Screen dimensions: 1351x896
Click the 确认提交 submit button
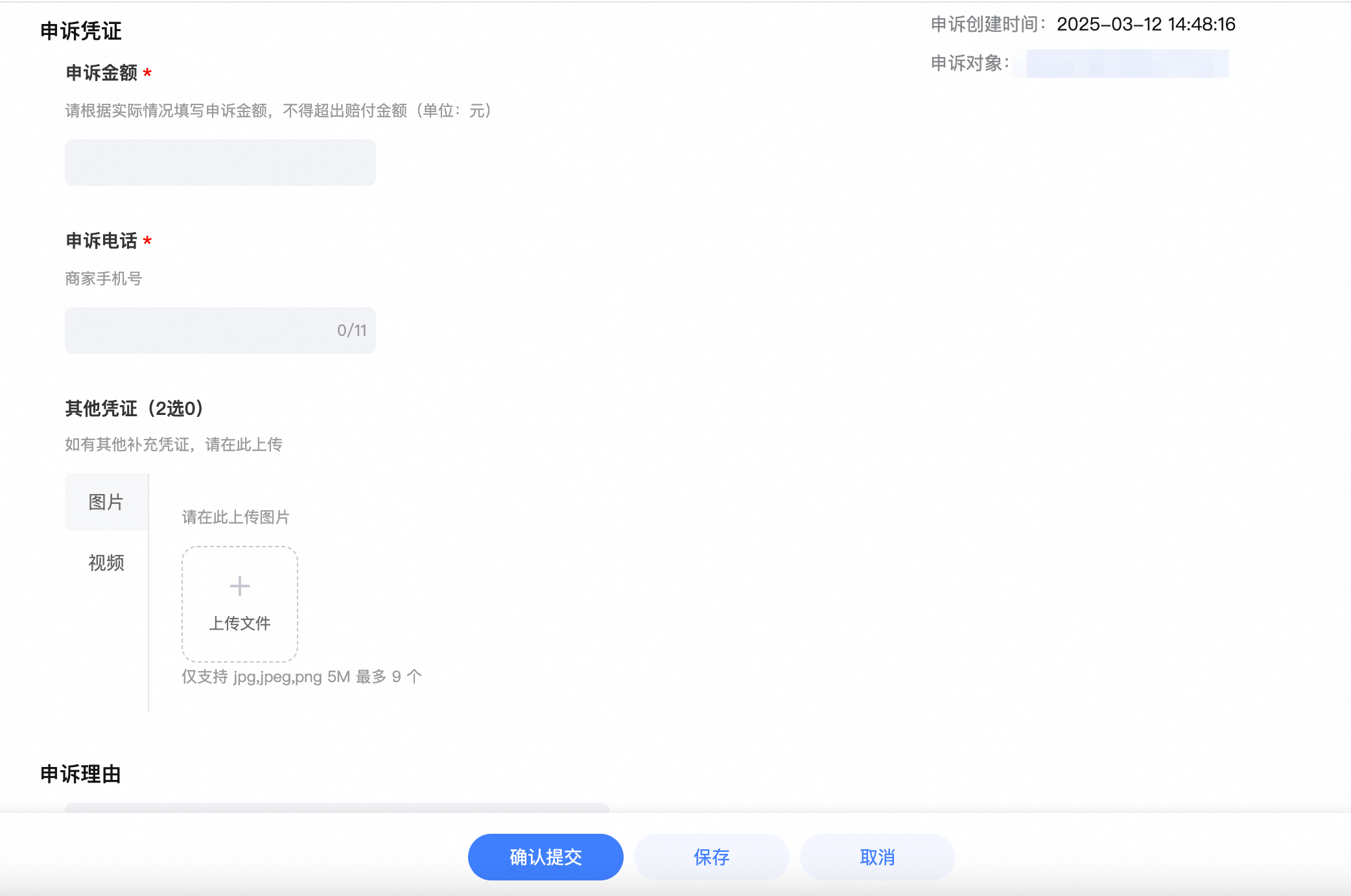coord(545,856)
